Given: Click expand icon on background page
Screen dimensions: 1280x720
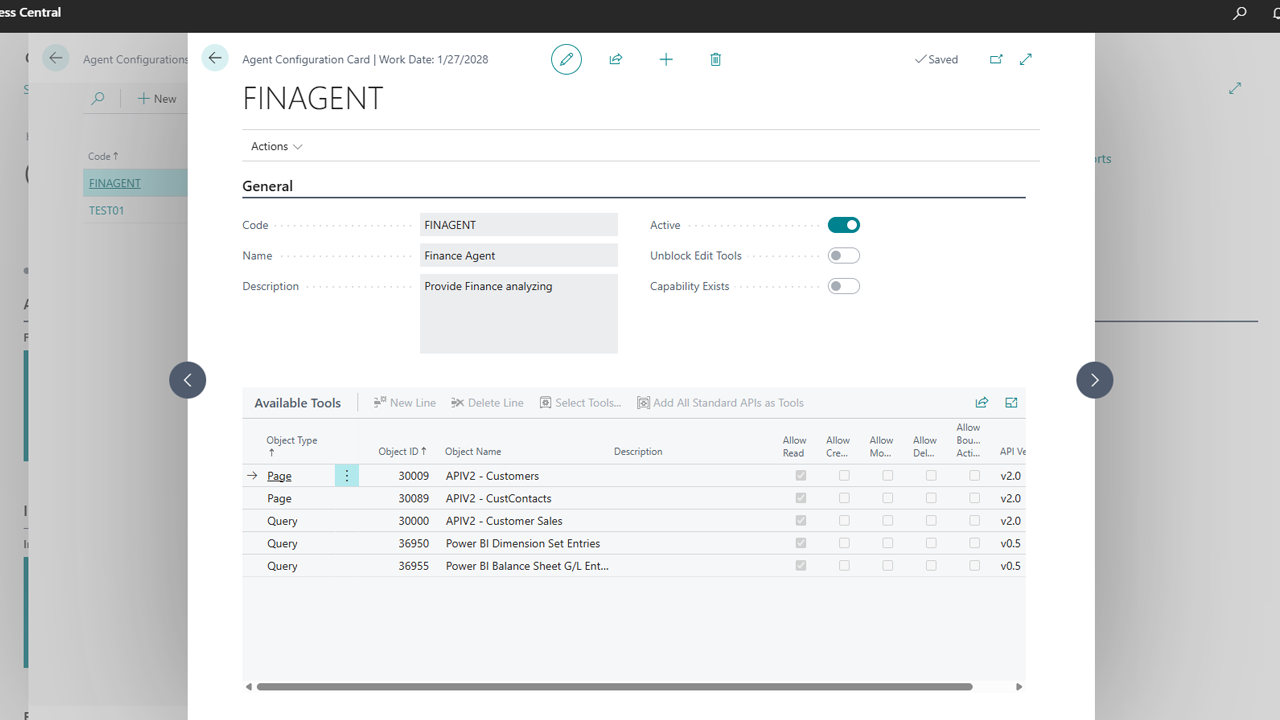Looking at the screenshot, I should [1235, 88].
